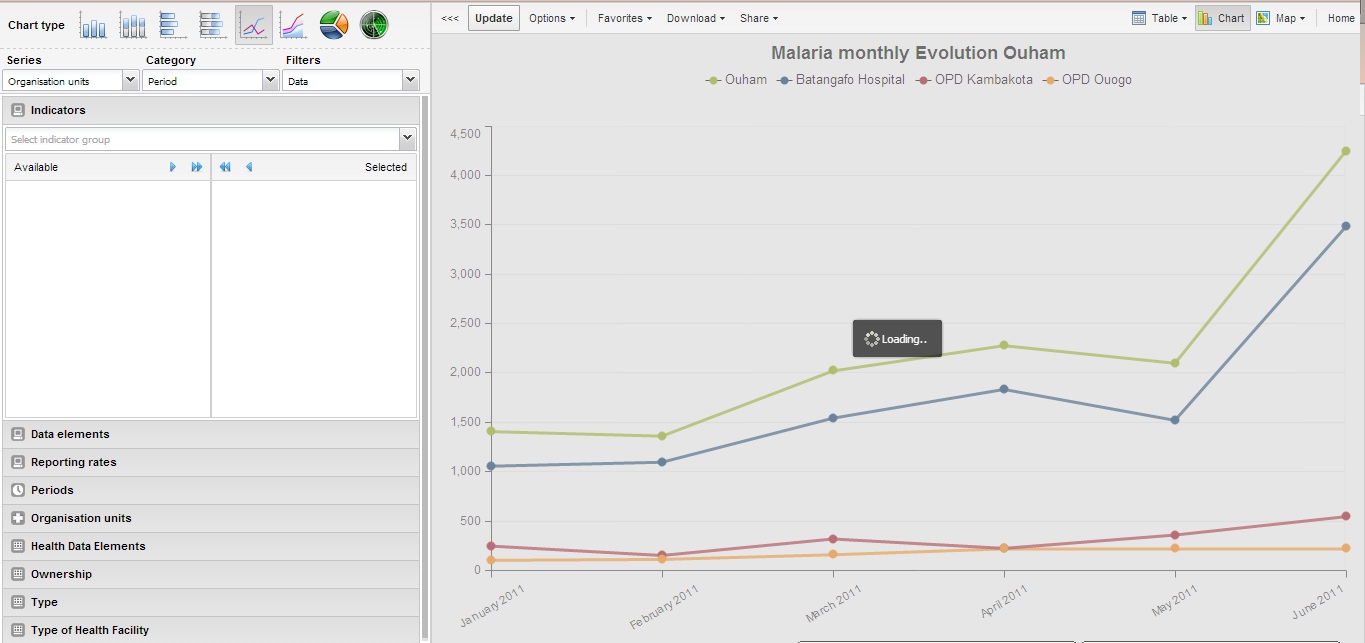Open the Favorites menu

coord(624,18)
